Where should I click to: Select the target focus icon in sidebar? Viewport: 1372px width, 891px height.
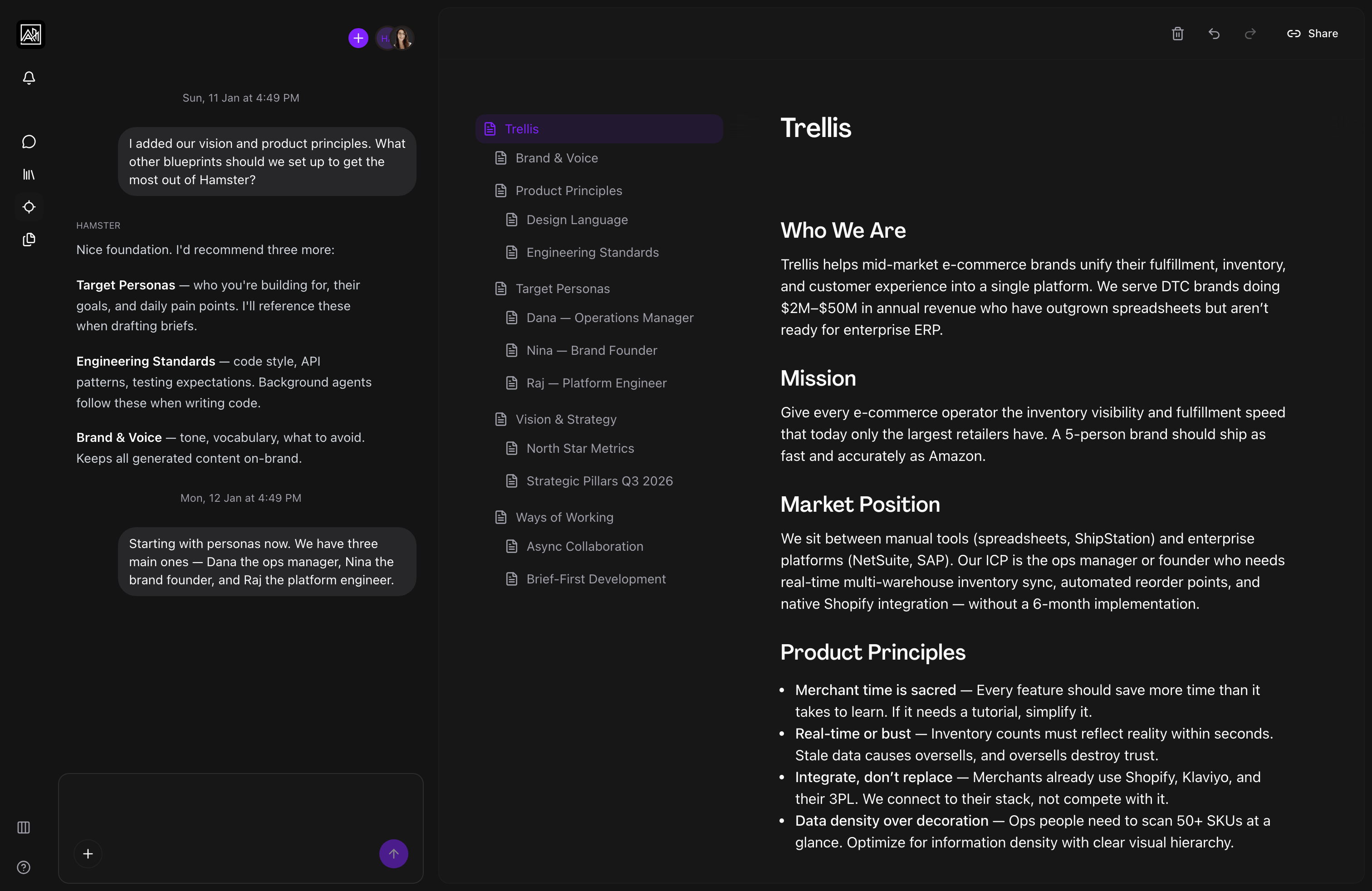29,207
